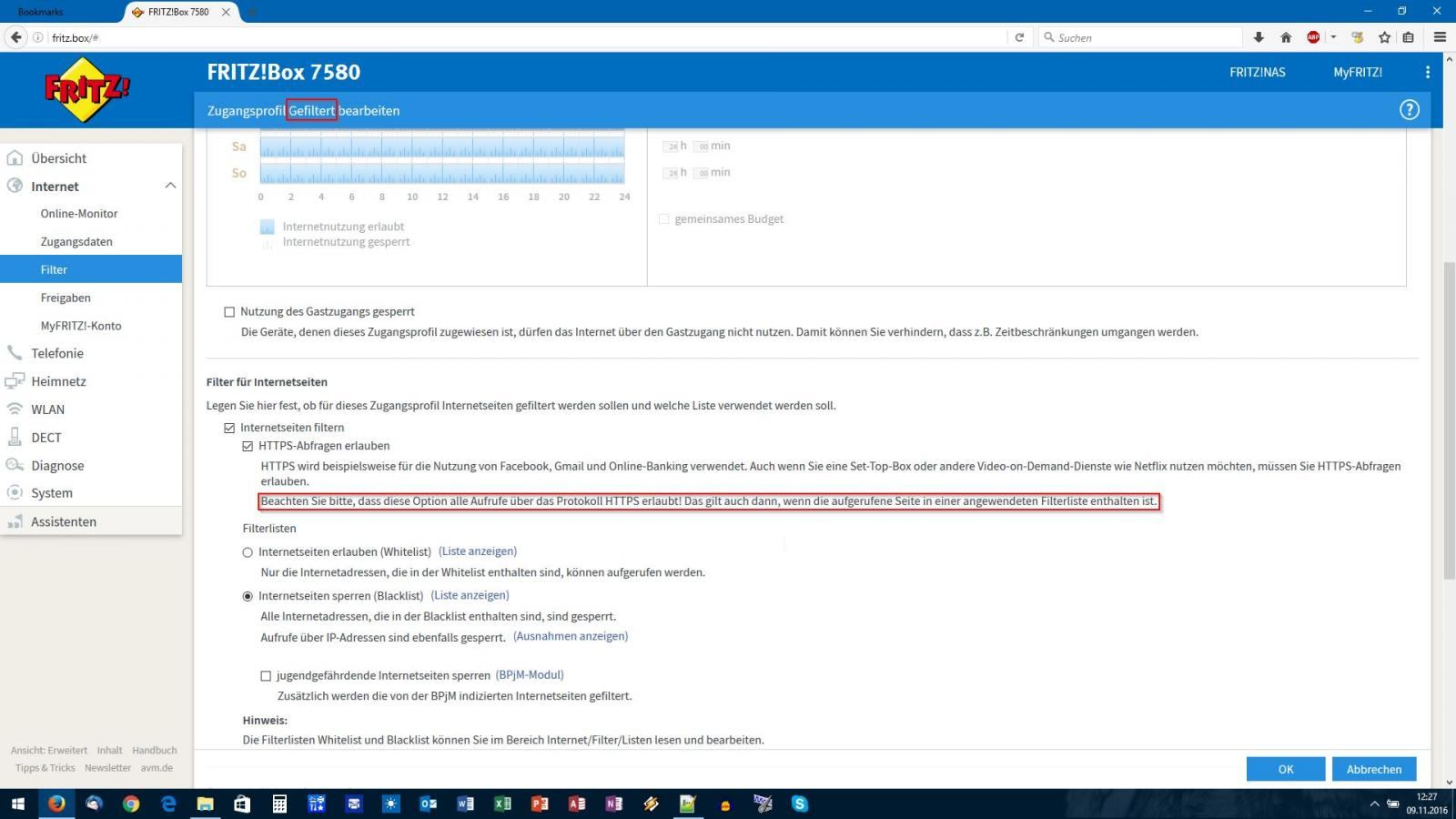1456x819 pixels.
Task: Open the Windows Start button
Action: coord(18,804)
